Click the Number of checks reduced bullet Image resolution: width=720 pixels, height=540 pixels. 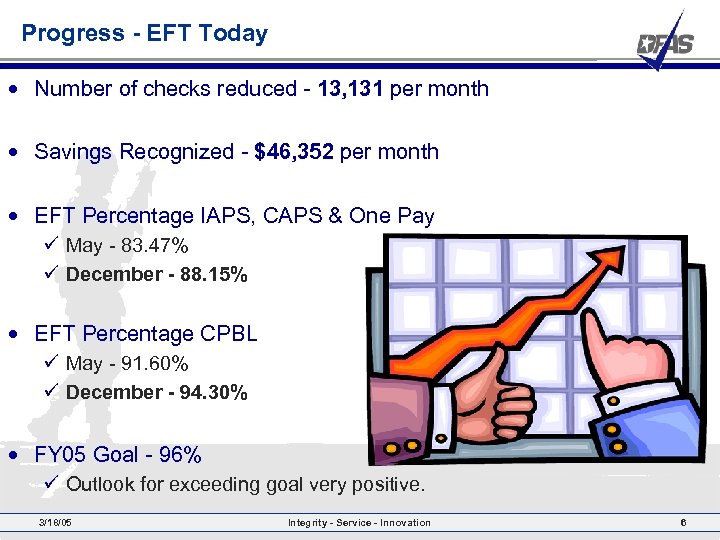point(261,88)
